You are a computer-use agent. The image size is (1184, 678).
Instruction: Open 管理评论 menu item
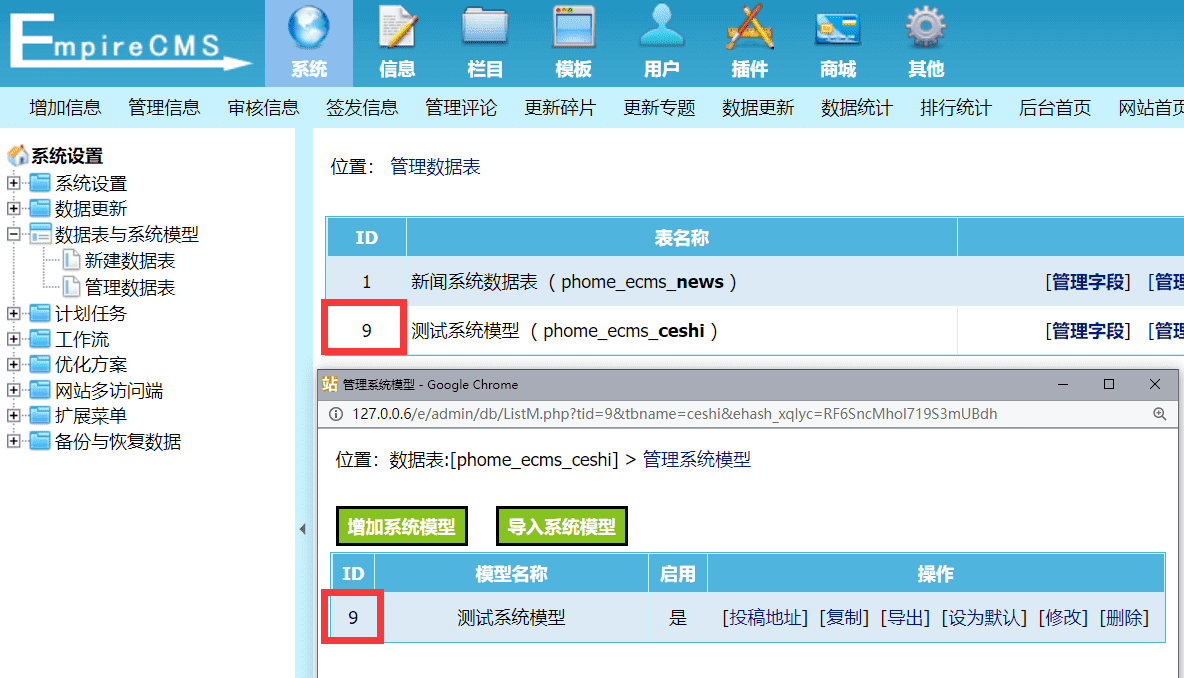click(x=461, y=108)
